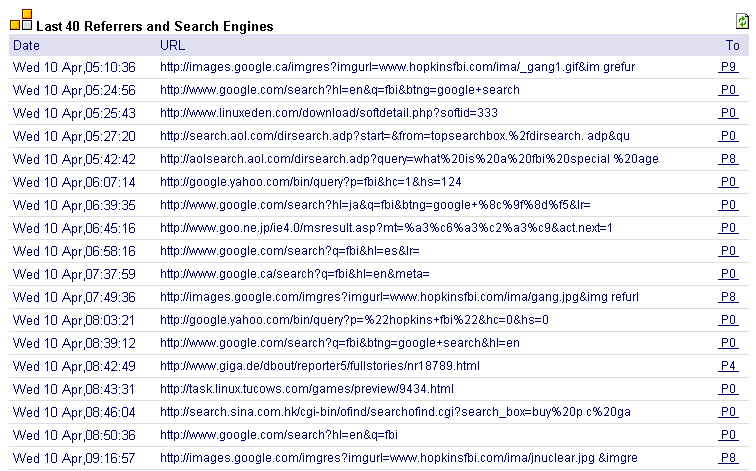This screenshot has width=756, height=471.
Task: Open P8 link for the 07:49:36 entry
Action: point(728,297)
